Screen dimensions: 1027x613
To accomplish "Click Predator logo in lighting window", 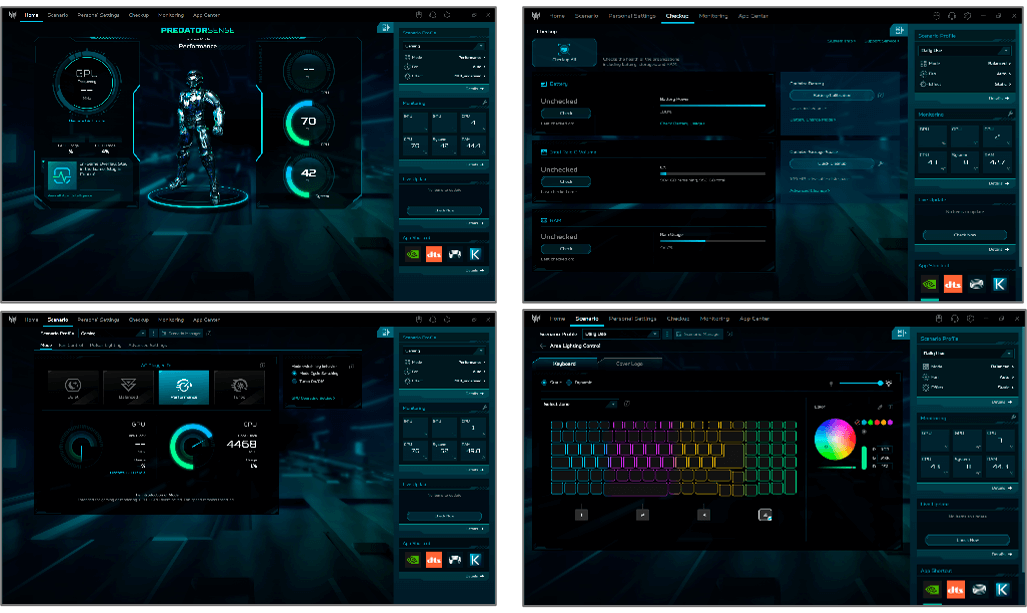I will tap(536, 319).
